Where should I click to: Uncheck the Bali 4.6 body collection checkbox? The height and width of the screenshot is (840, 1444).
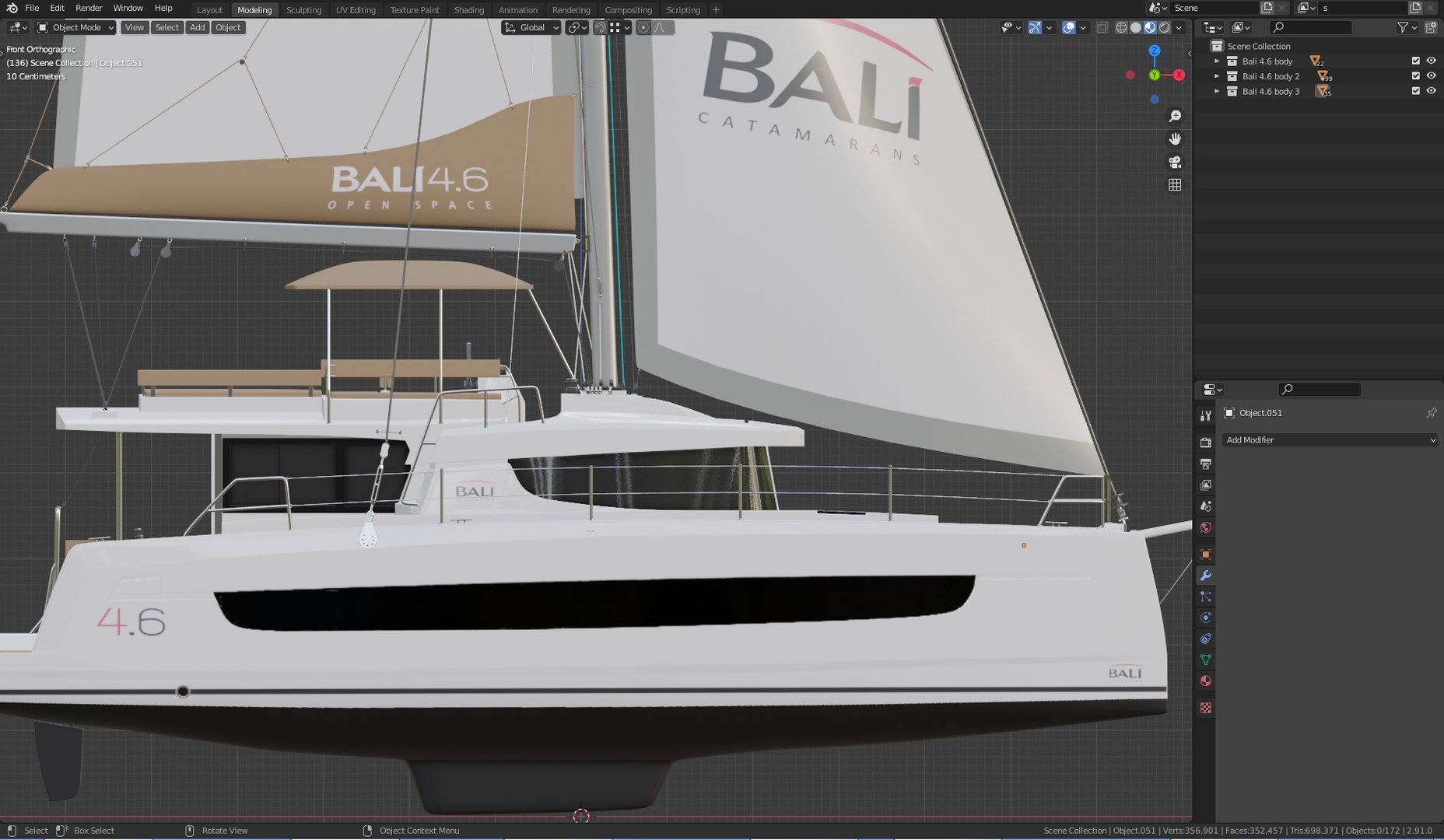tap(1415, 61)
